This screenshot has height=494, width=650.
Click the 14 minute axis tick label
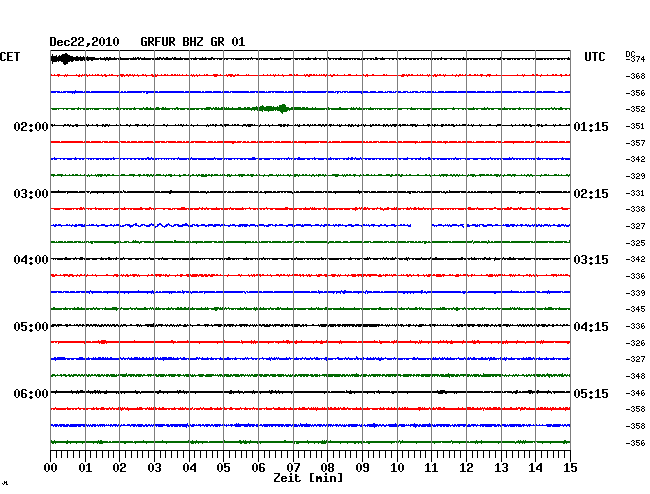tap(535, 468)
